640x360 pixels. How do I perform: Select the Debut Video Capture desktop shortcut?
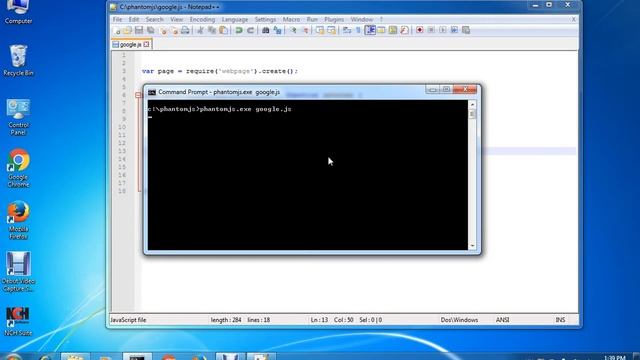pos(18,272)
